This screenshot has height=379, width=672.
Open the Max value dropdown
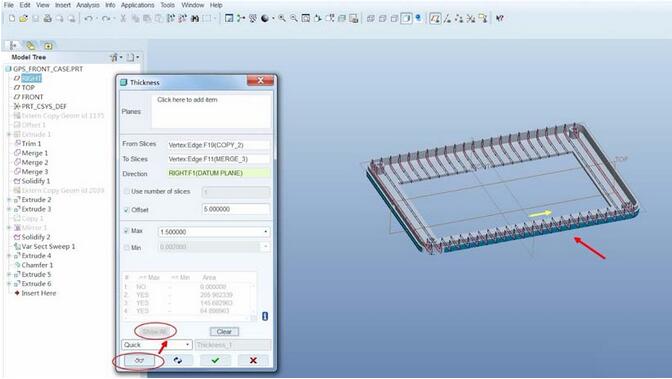(x=266, y=232)
